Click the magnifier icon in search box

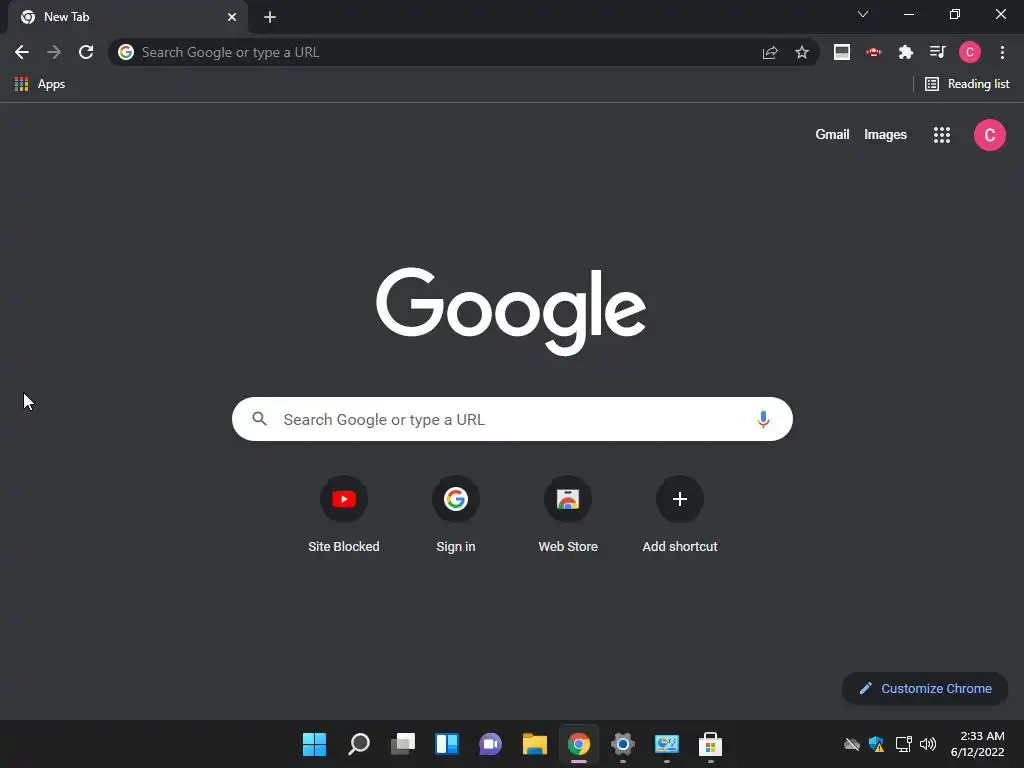point(259,419)
